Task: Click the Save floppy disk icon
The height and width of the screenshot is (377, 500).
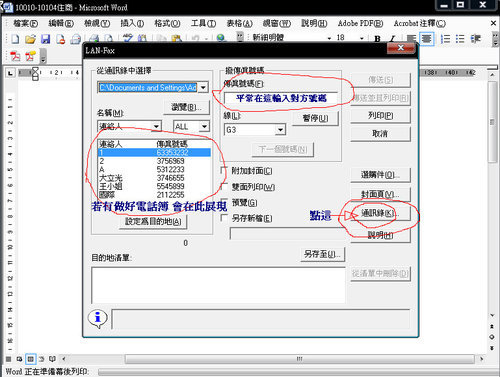Action: pyautogui.click(x=45, y=39)
